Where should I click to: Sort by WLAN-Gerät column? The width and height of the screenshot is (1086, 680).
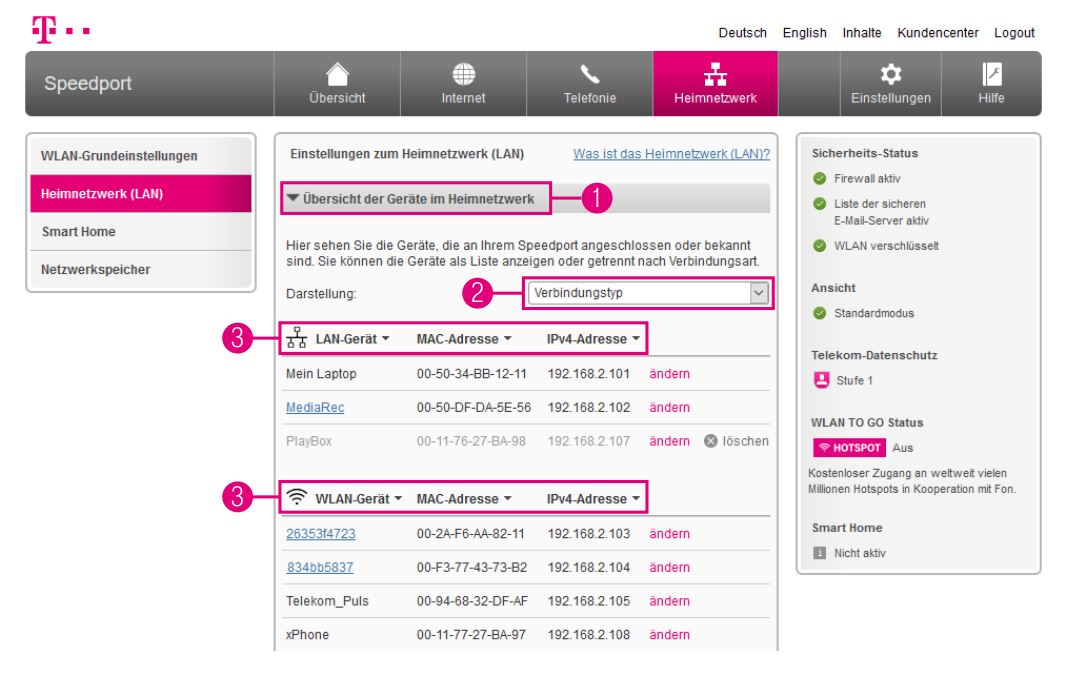pos(358,499)
